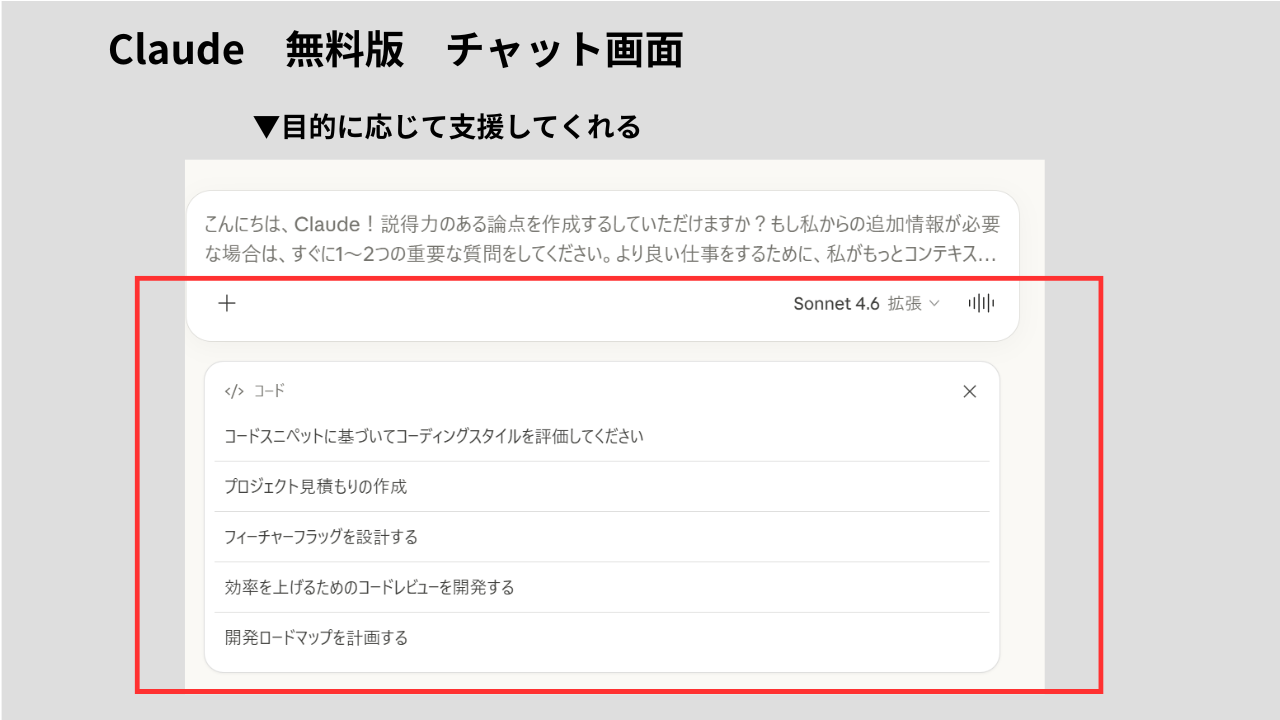Click the 拡張 thinking mode label
The height and width of the screenshot is (720, 1280).
tap(904, 304)
